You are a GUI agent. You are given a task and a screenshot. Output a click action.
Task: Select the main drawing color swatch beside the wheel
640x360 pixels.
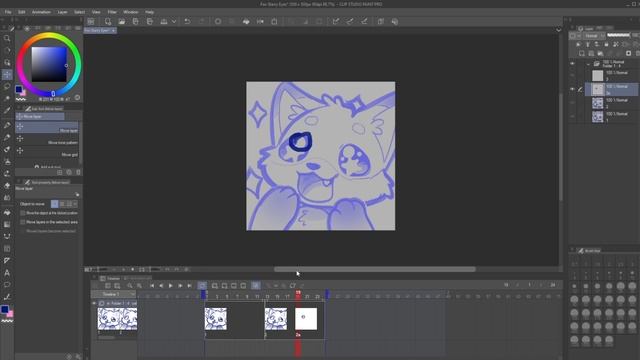click(18, 89)
